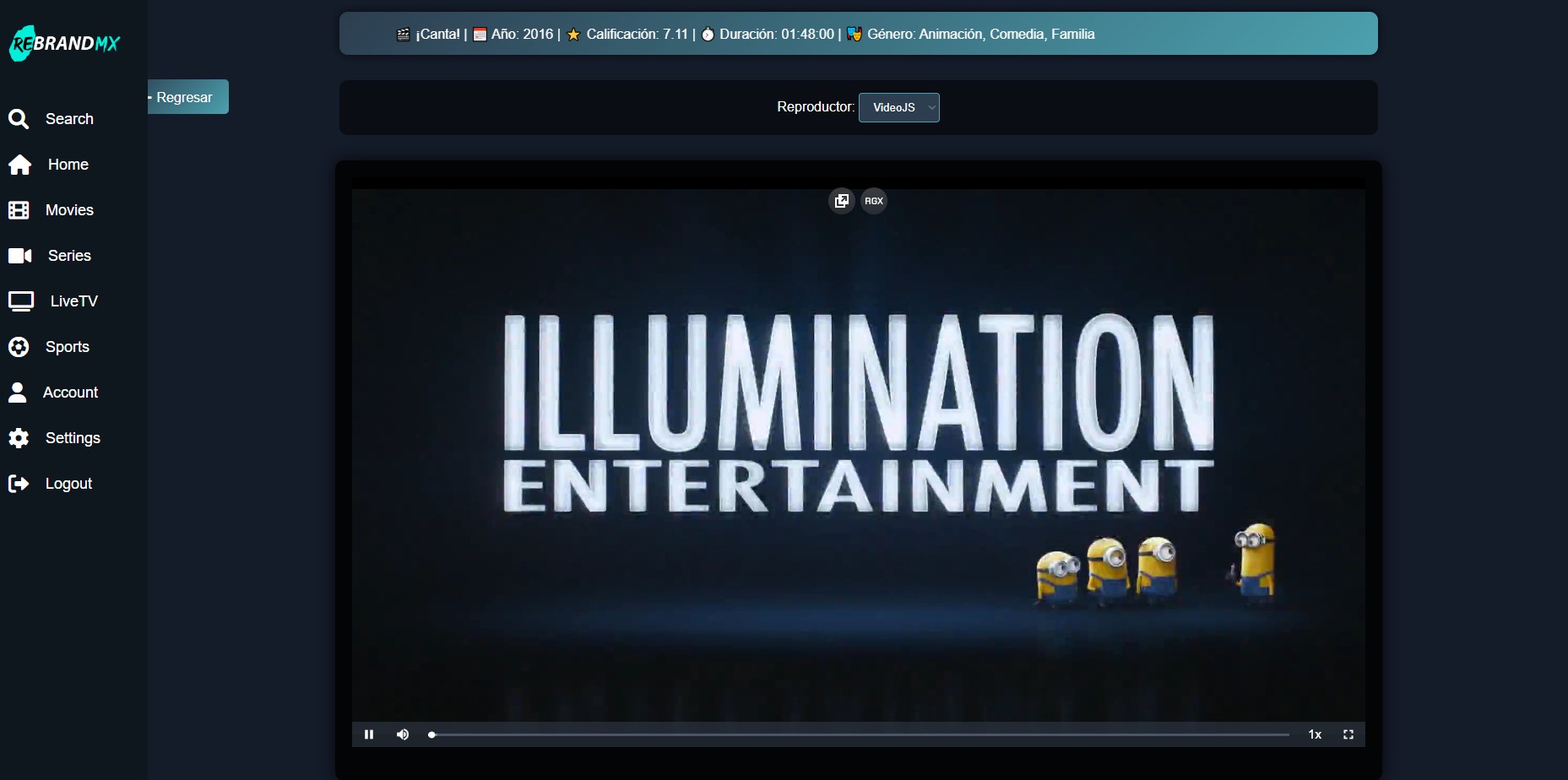Click the gold star rating icon

(573, 35)
